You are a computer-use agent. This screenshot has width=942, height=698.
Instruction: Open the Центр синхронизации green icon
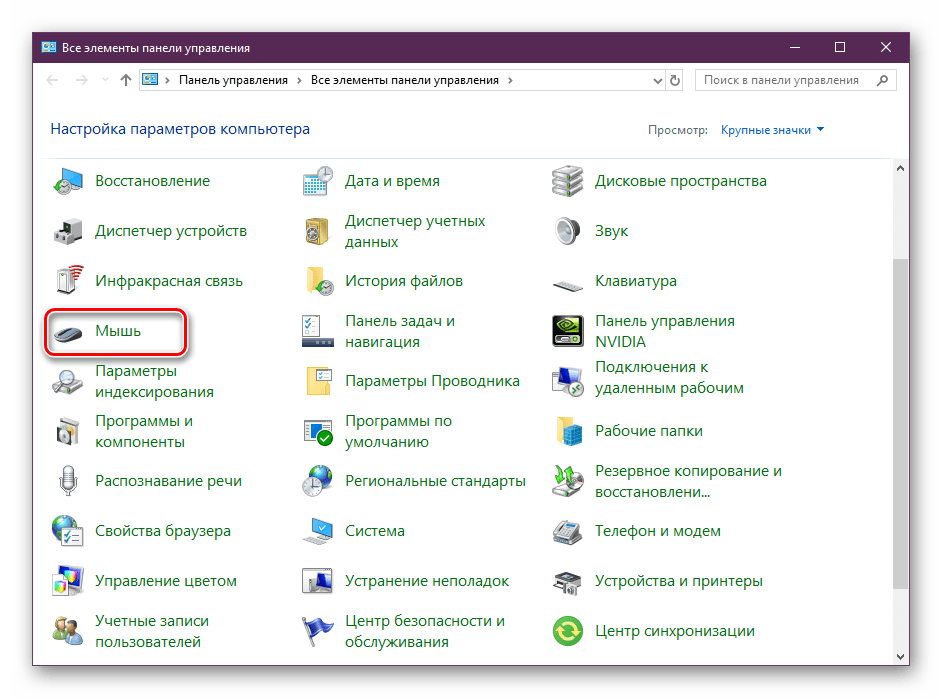(568, 631)
